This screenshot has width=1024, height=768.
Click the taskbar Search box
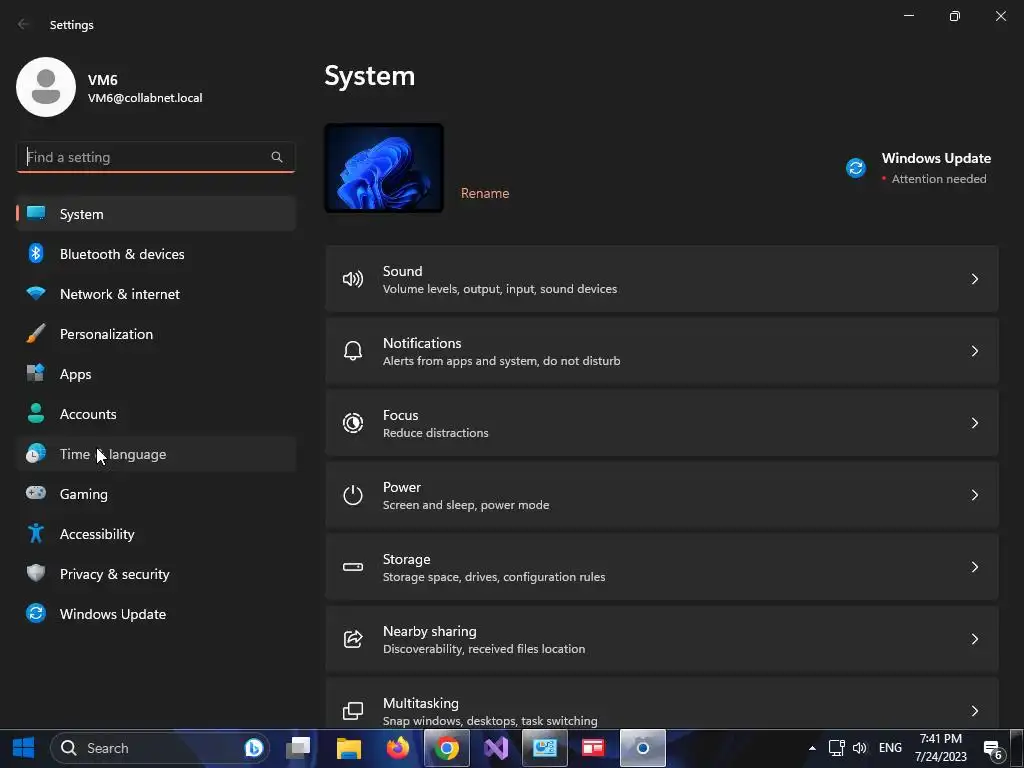pyautogui.click(x=160, y=748)
